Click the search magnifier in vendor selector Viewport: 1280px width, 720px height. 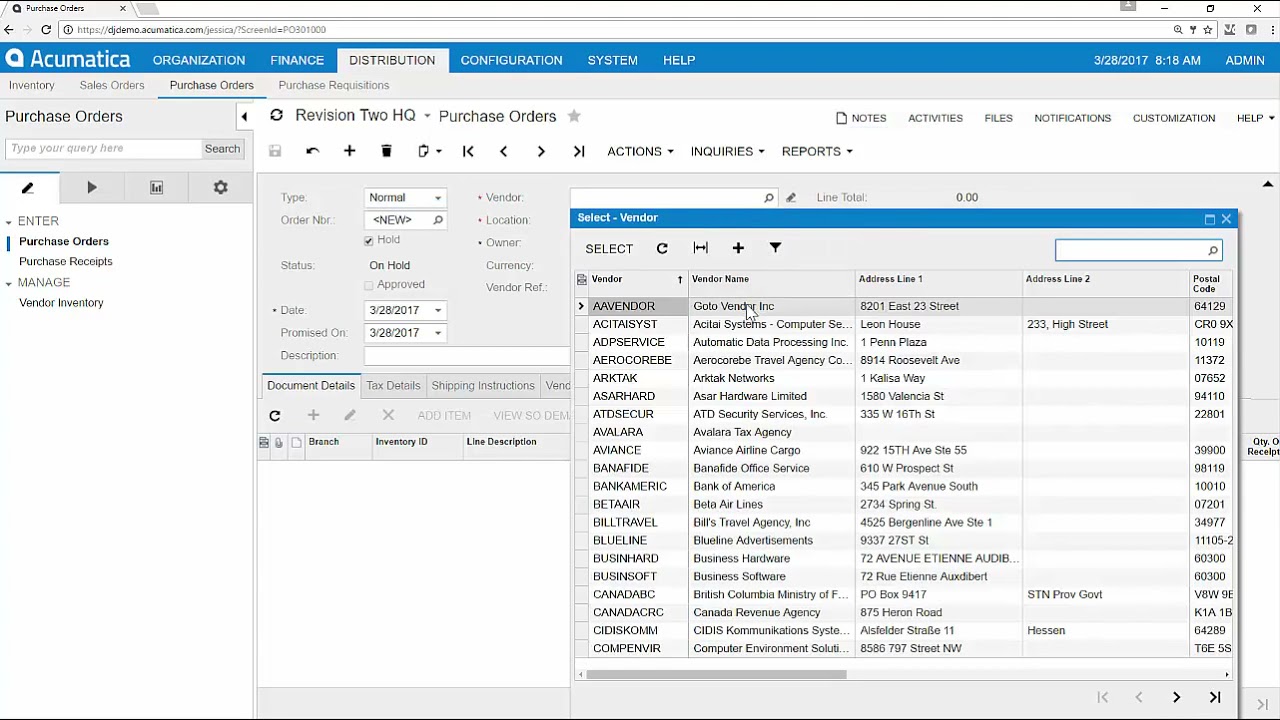[1212, 250]
